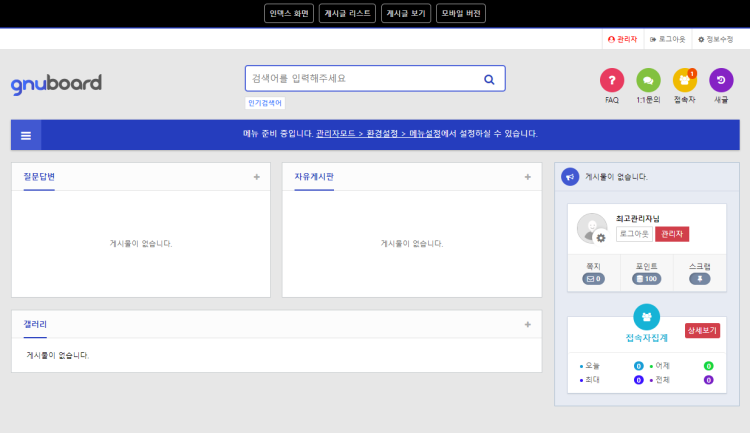
Task: Click the gnuboard logo
Action: point(56,83)
